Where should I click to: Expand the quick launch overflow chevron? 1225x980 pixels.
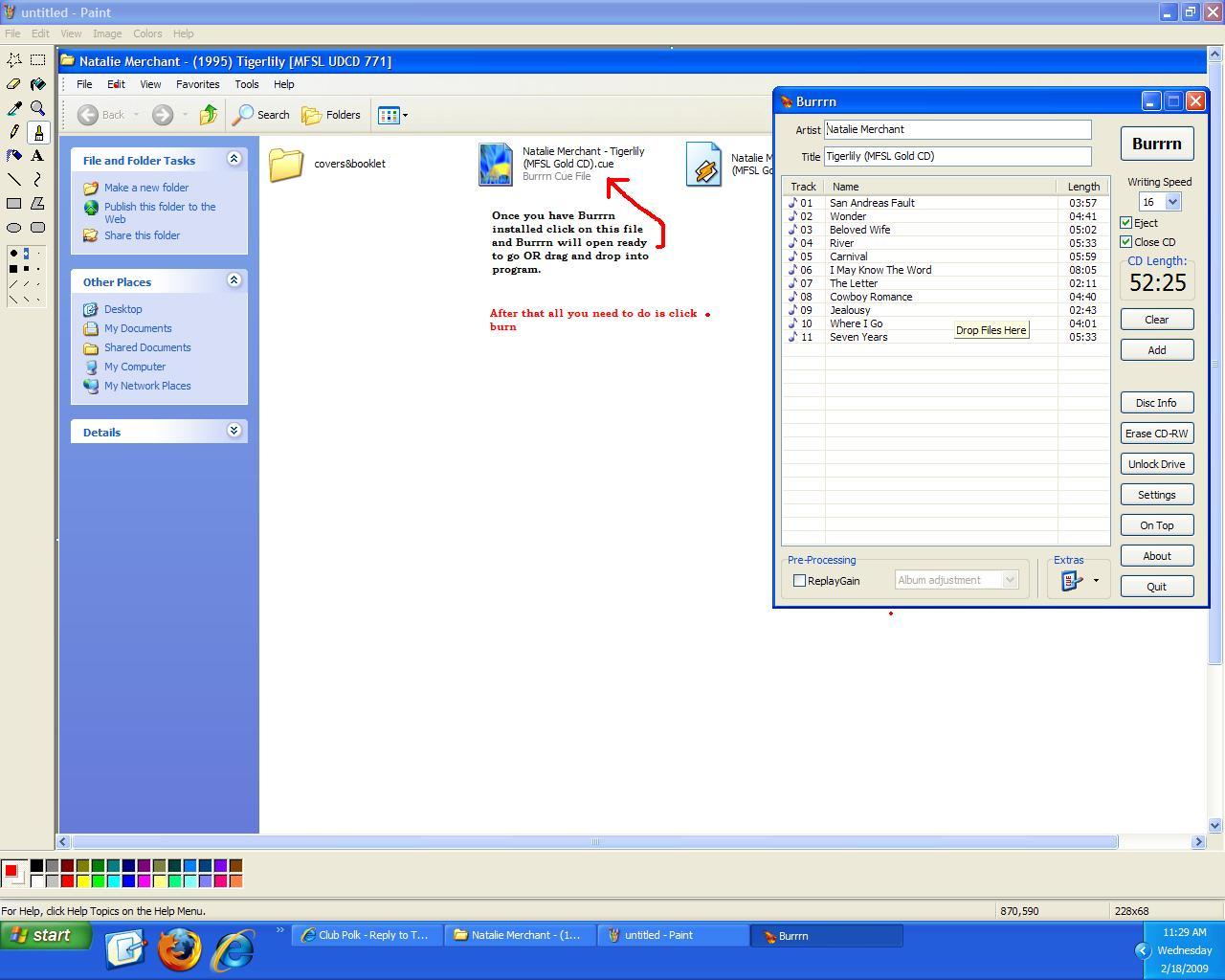pyautogui.click(x=280, y=929)
